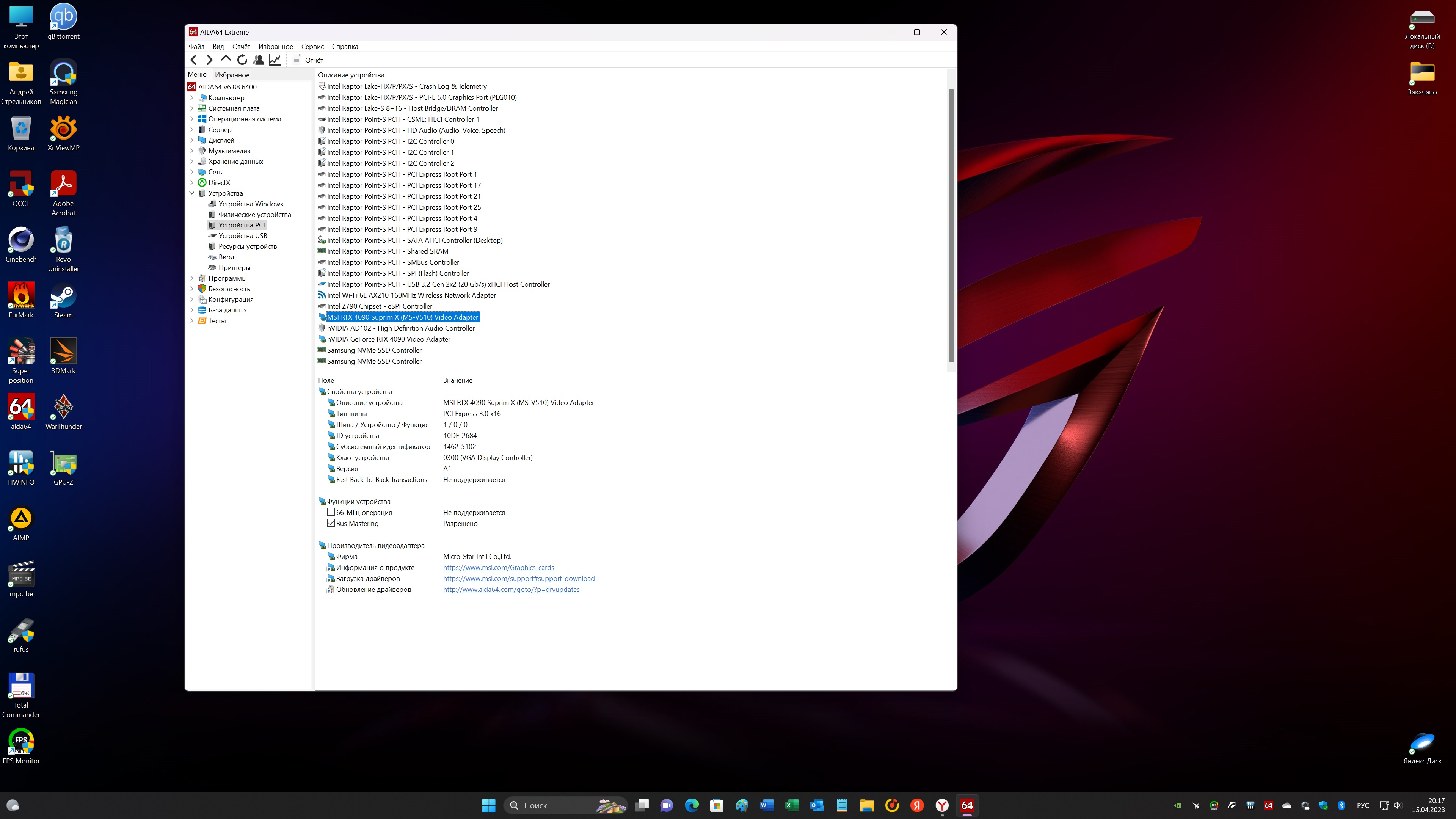
Task: Open the graph chart toolbar icon
Action: coord(275,60)
